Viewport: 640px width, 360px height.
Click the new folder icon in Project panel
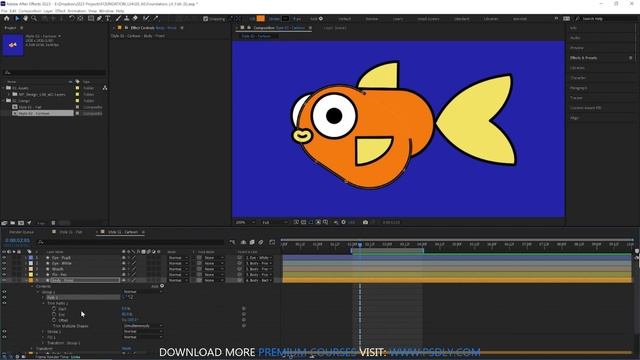click(13, 223)
